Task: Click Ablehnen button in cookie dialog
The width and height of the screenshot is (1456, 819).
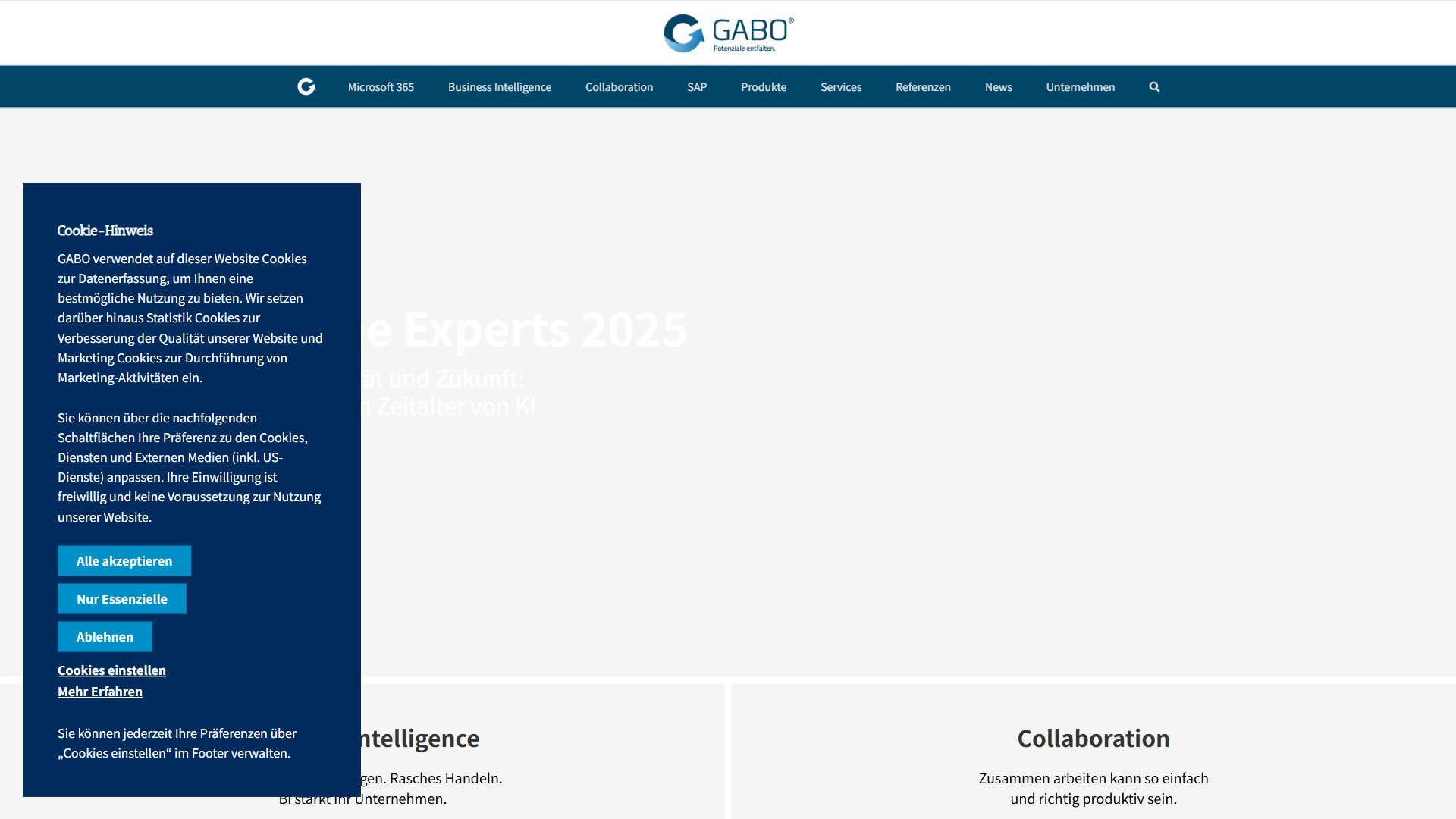Action: (x=105, y=636)
